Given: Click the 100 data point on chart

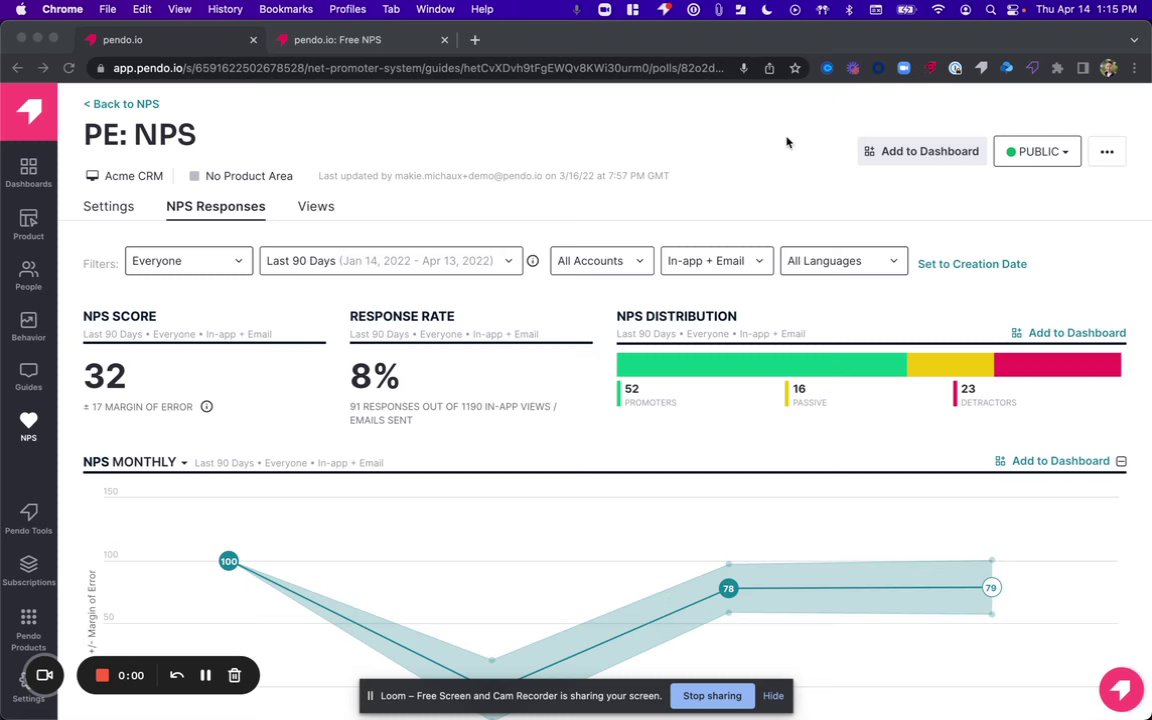Looking at the screenshot, I should 228,561.
